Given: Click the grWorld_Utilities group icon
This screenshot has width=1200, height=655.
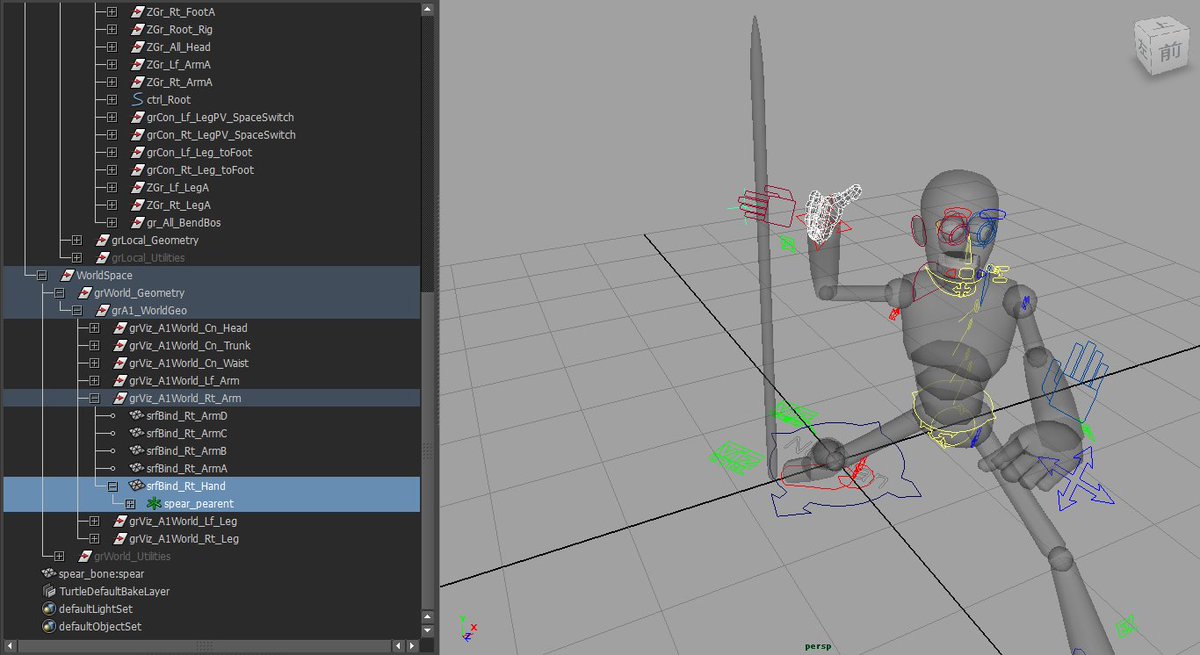Looking at the screenshot, I should point(84,556).
